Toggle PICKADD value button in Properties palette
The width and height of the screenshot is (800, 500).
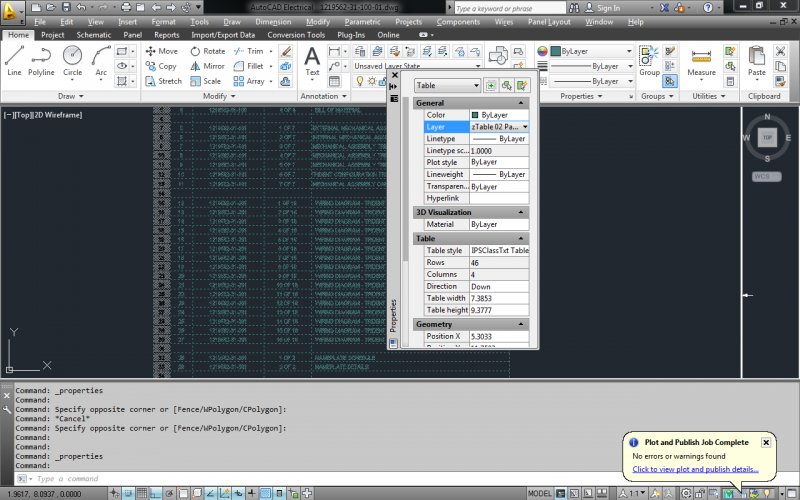click(x=491, y=86)
